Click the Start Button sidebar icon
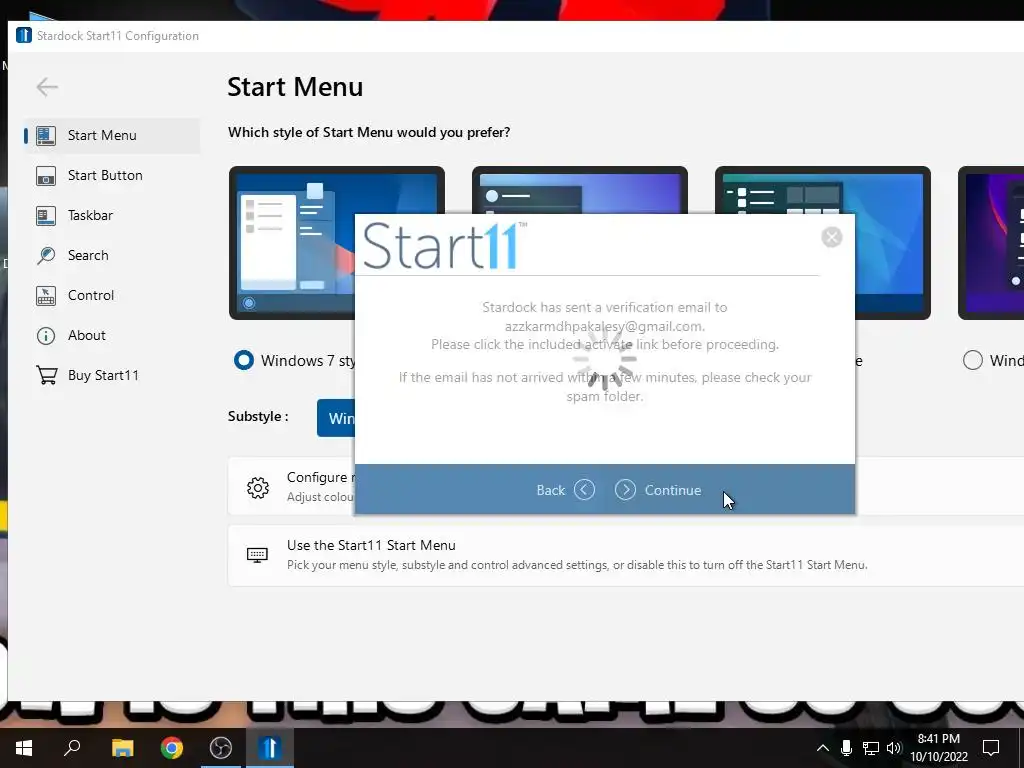Viewport: 1024px width, 768px height. pos(46,176)
